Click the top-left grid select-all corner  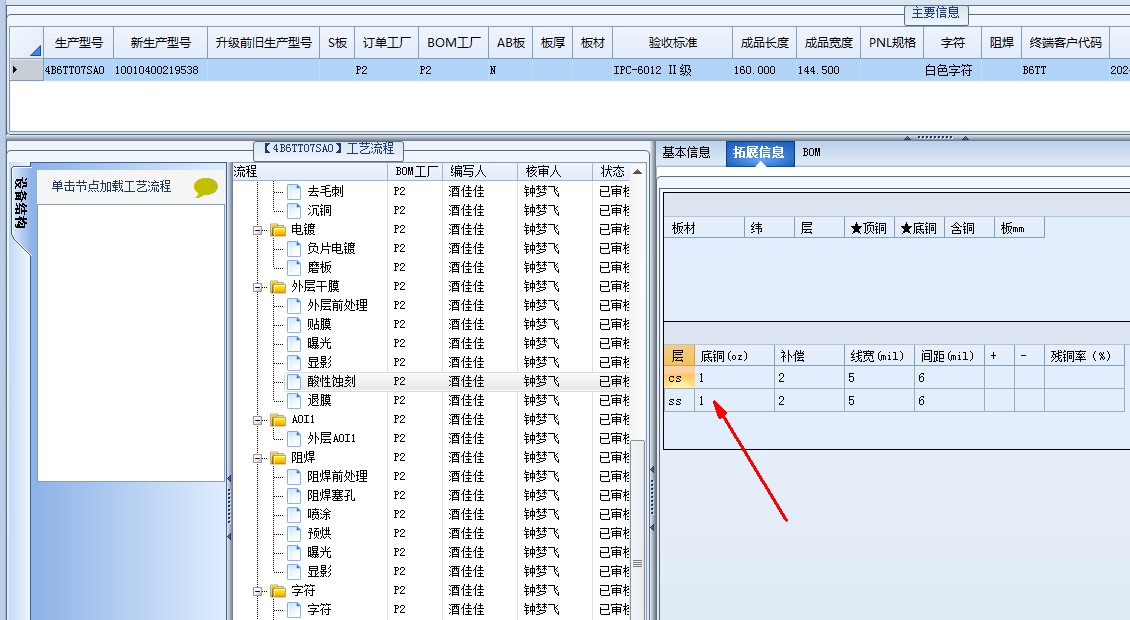pos(26,43)
